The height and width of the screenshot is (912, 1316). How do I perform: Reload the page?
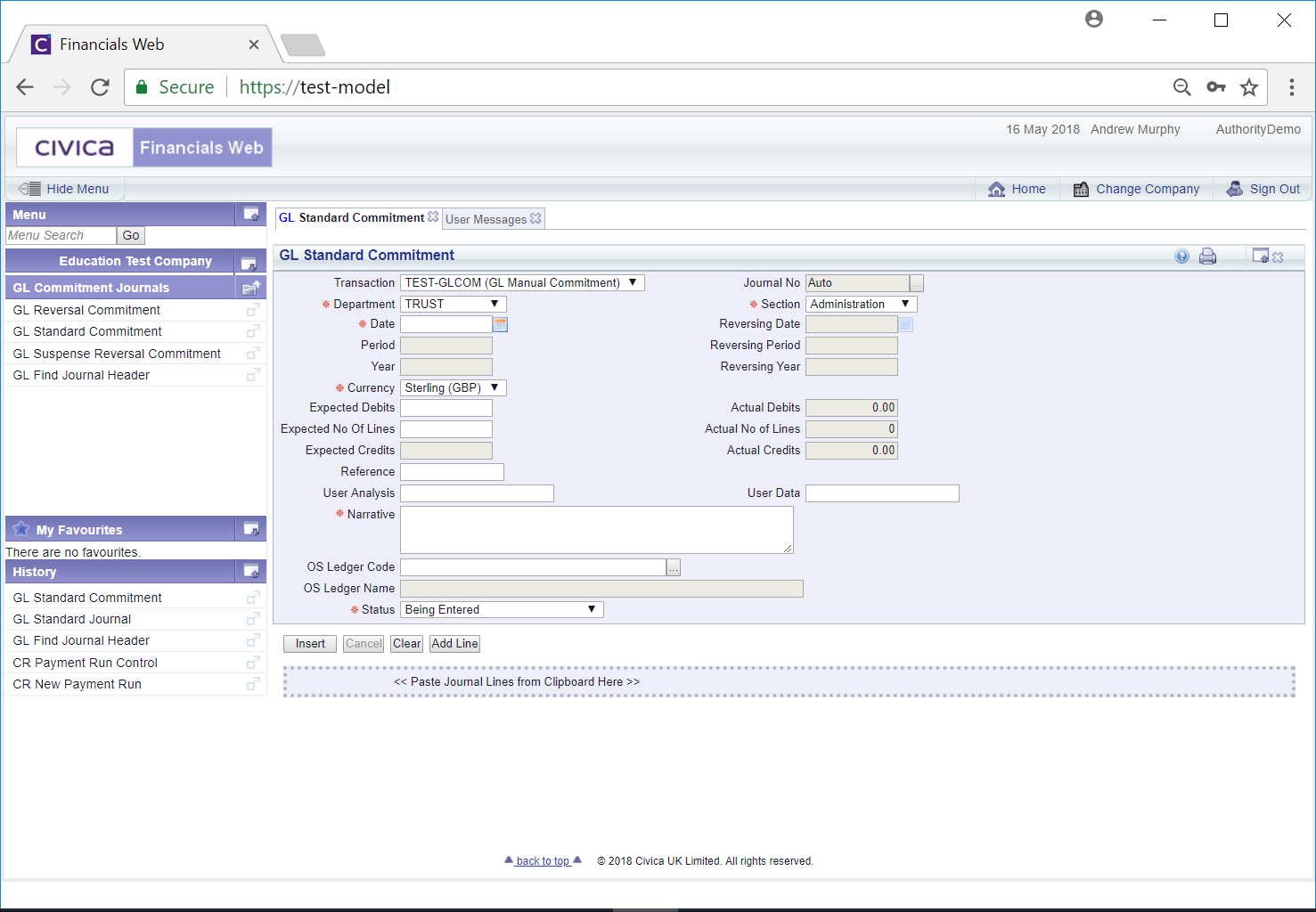pyautogui.click(x=100, y=86)
